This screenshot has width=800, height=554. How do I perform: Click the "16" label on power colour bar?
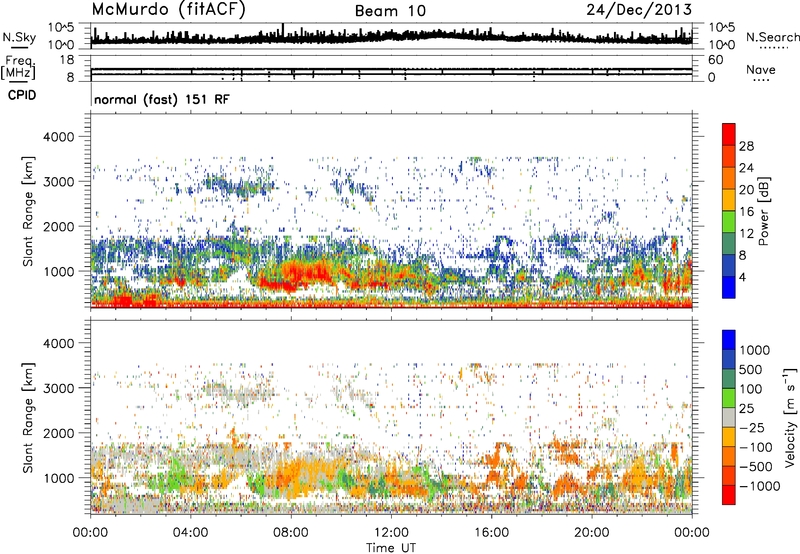click(x=746, y=212)
